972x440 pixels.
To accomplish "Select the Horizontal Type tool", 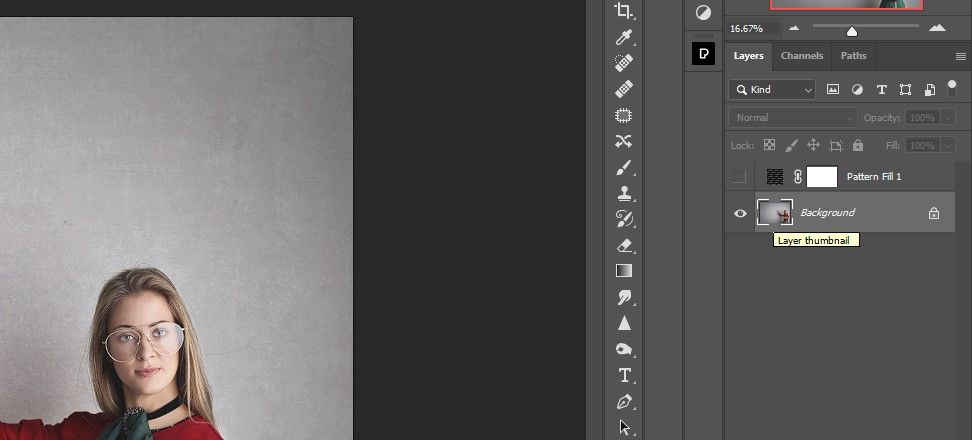I will point(624,376).
